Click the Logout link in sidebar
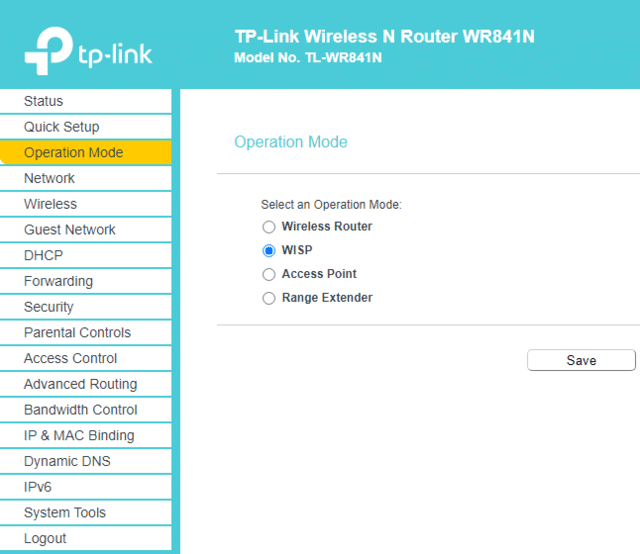Image resolution: width=640 pixels, height=554 pixels. 85,538
